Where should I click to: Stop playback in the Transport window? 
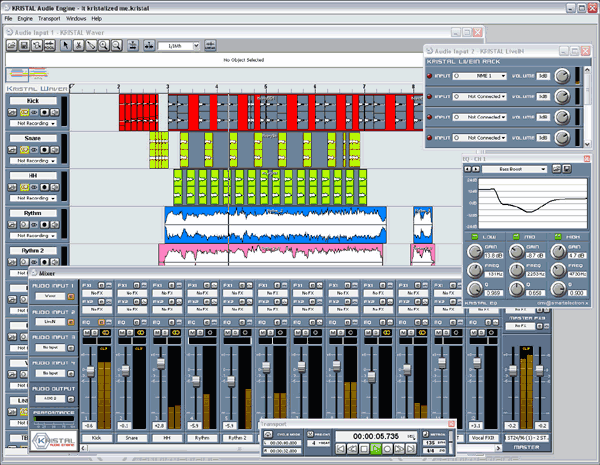364,449
